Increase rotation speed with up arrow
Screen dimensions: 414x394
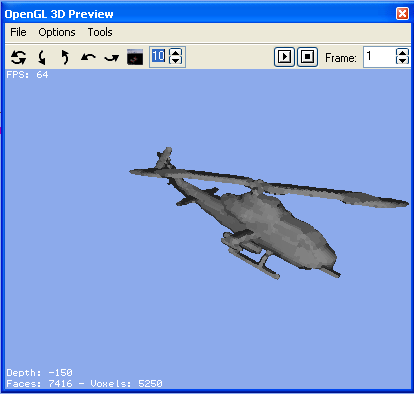click(175, 52)
